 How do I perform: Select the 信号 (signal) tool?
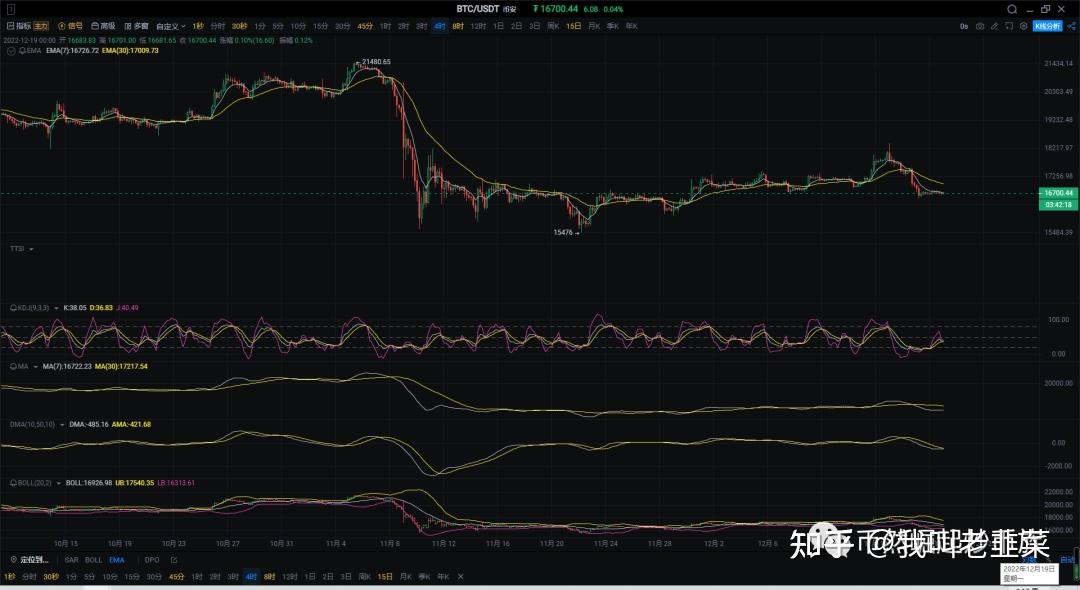pyautogui.click(x=70, y=26)
